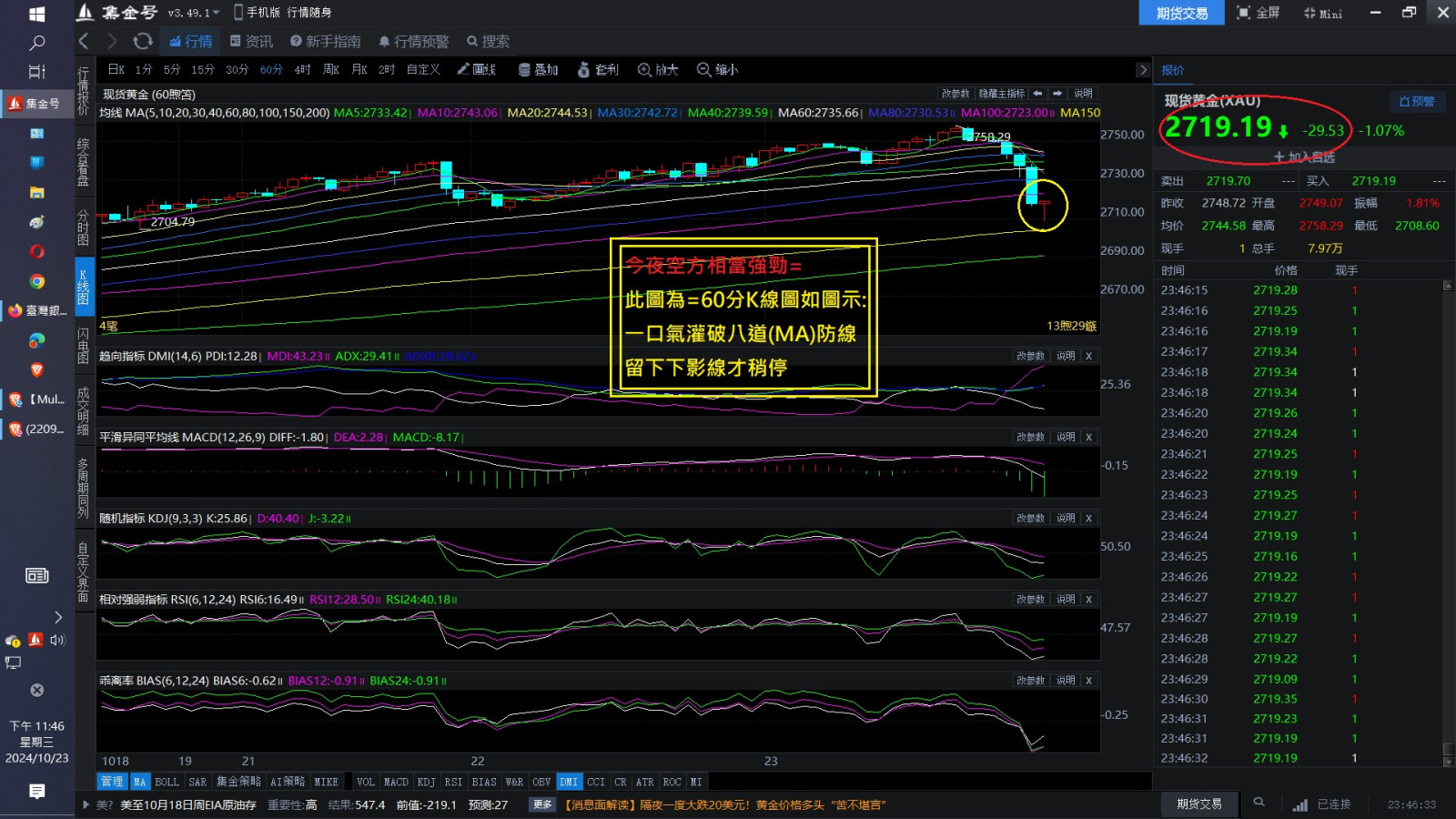
Task: Click the 画线 draw-line tool
Action: click(476, 70)
